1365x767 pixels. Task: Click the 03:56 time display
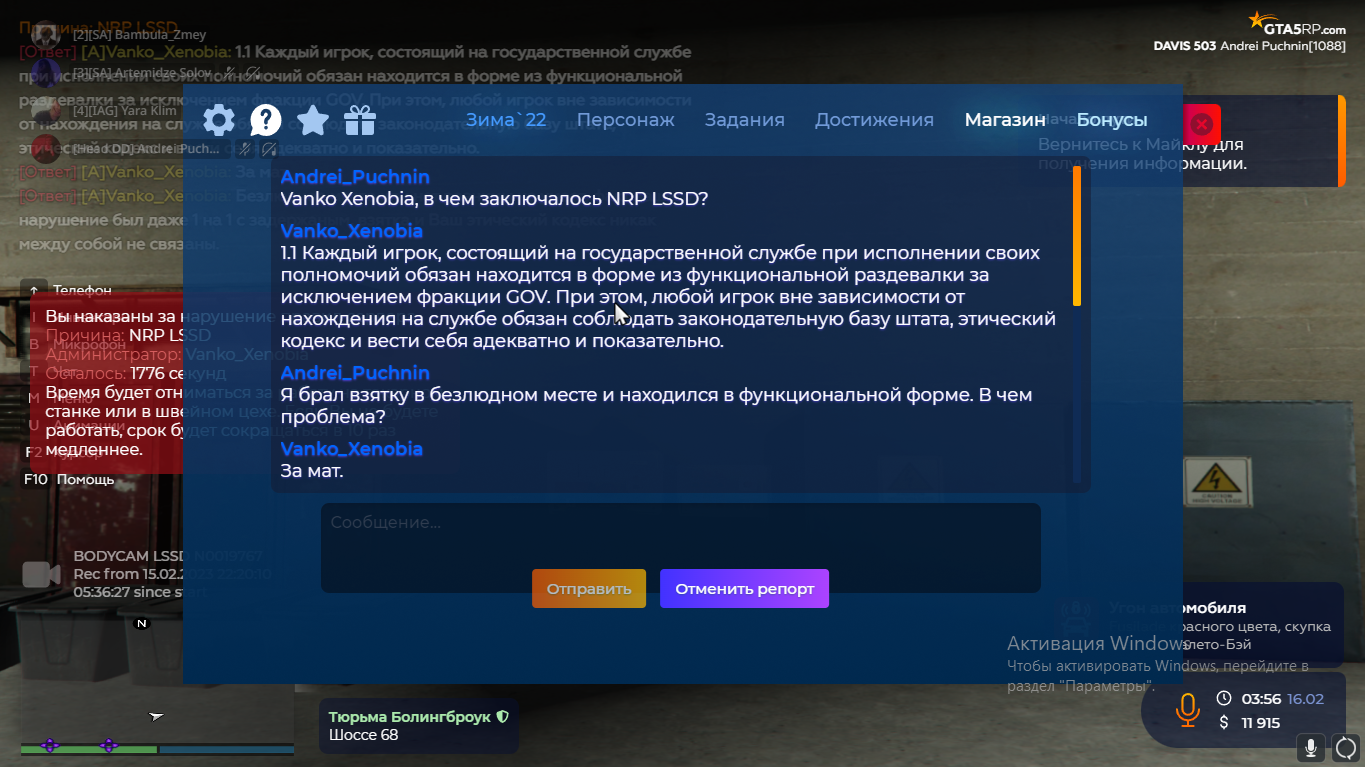(x=1261, y=699)
